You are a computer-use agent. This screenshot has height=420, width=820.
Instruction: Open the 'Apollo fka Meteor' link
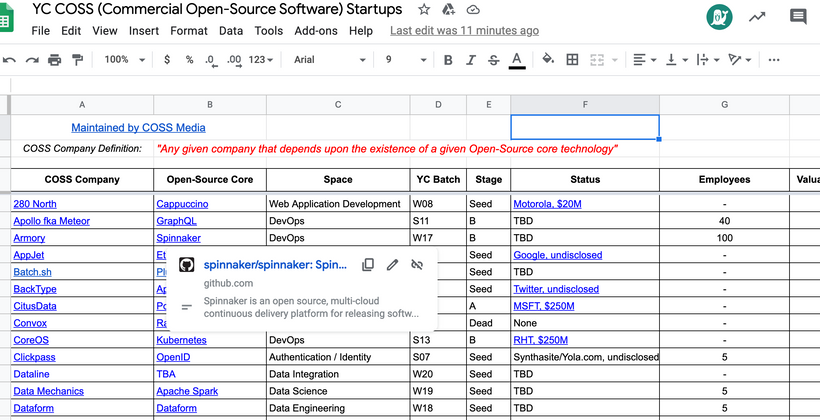pyautogui.click(x=52, y=221)
